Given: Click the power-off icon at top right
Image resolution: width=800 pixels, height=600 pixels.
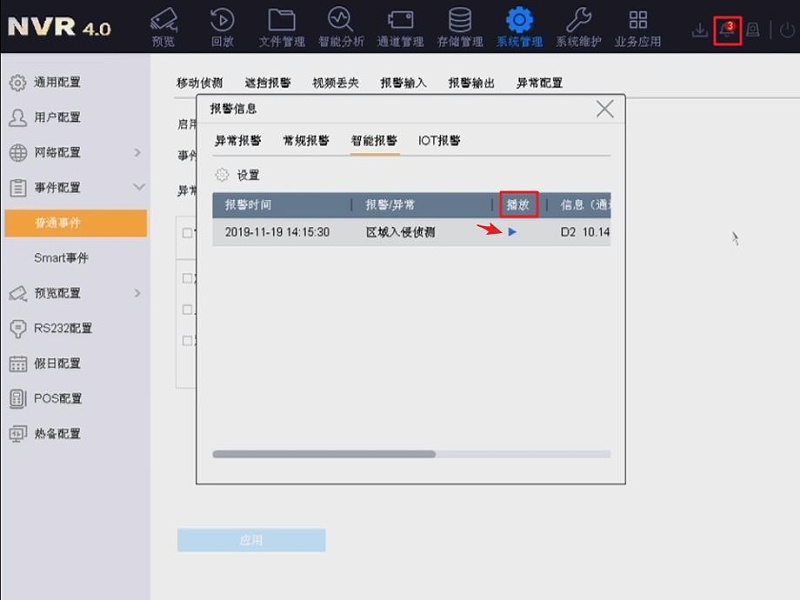Looking at the screenshot, I should point(785,29).
